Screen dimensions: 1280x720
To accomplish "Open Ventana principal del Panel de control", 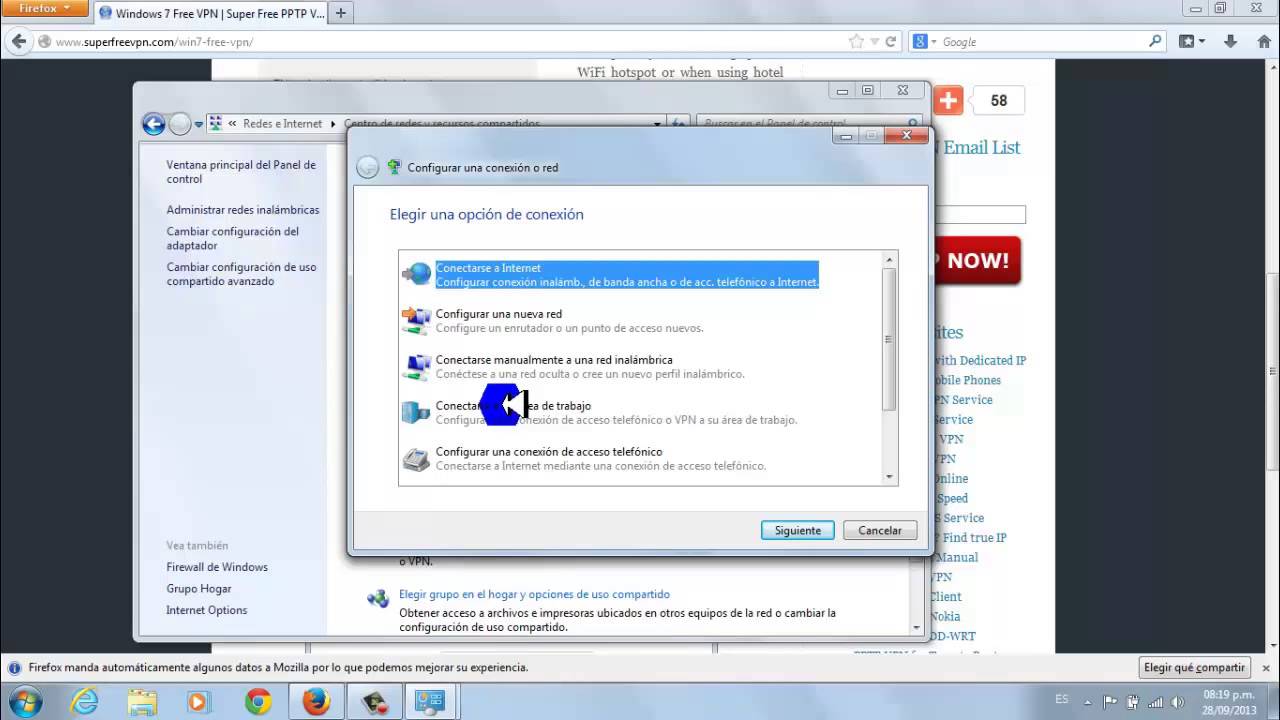I will tap(241, 172).
